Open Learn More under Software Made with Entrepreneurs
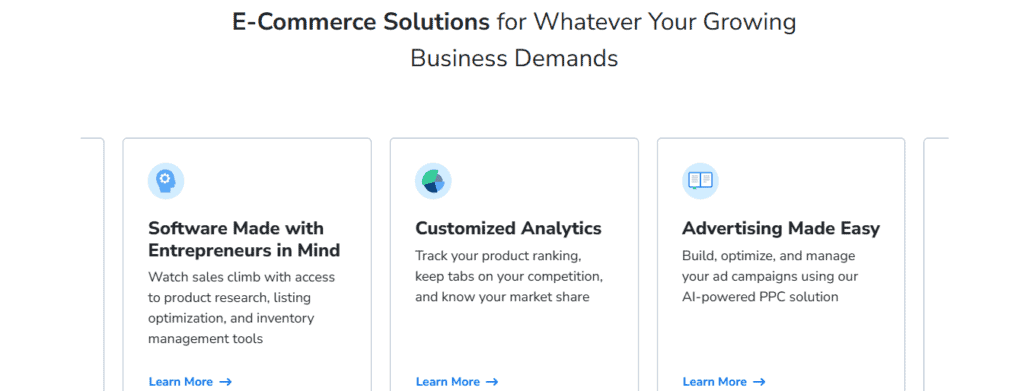This screenshot has height=391, width=1024. 190,382
